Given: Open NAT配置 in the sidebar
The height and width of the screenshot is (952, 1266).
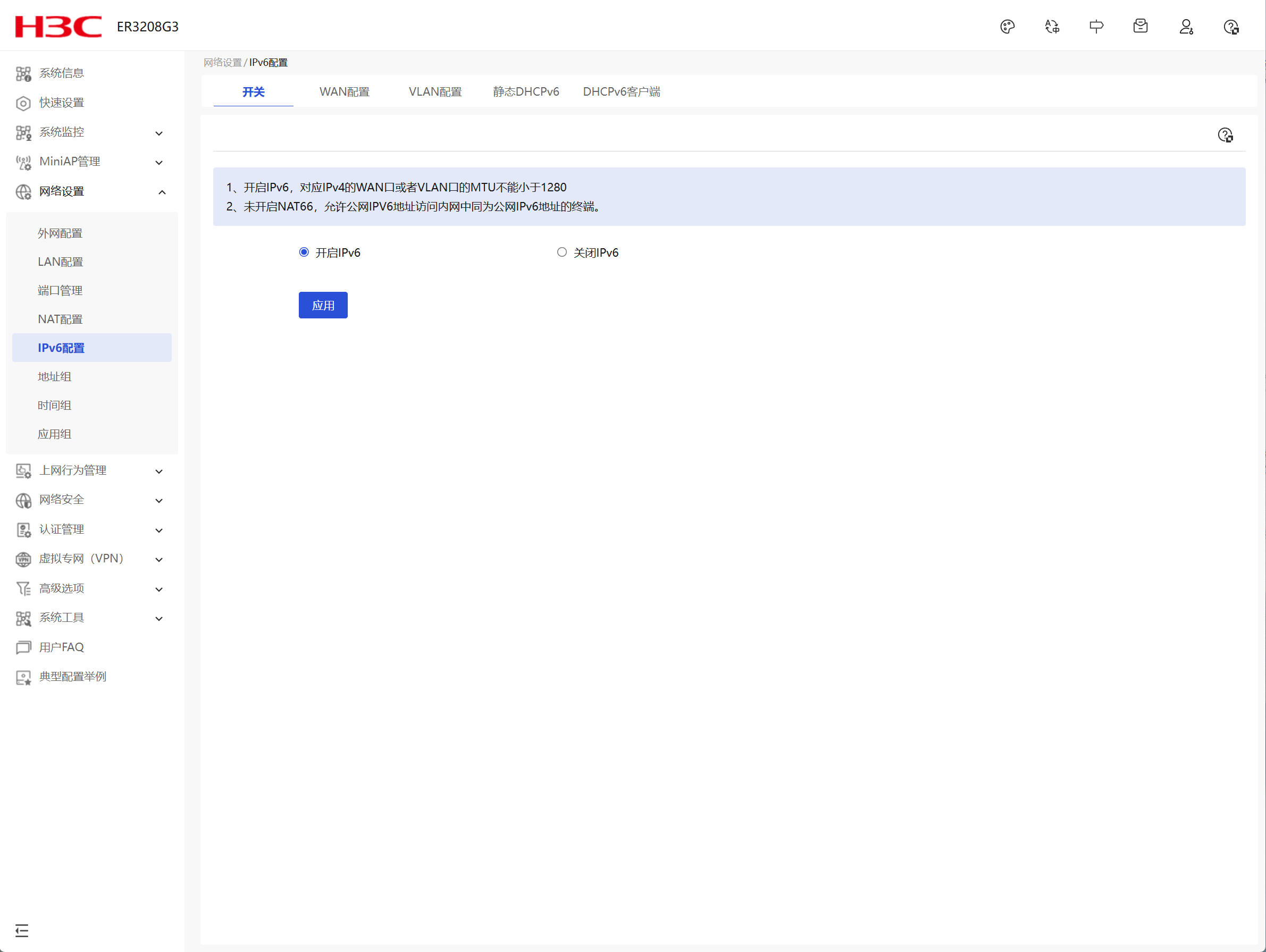Looking at the screenshot, I should click(60, 319).
